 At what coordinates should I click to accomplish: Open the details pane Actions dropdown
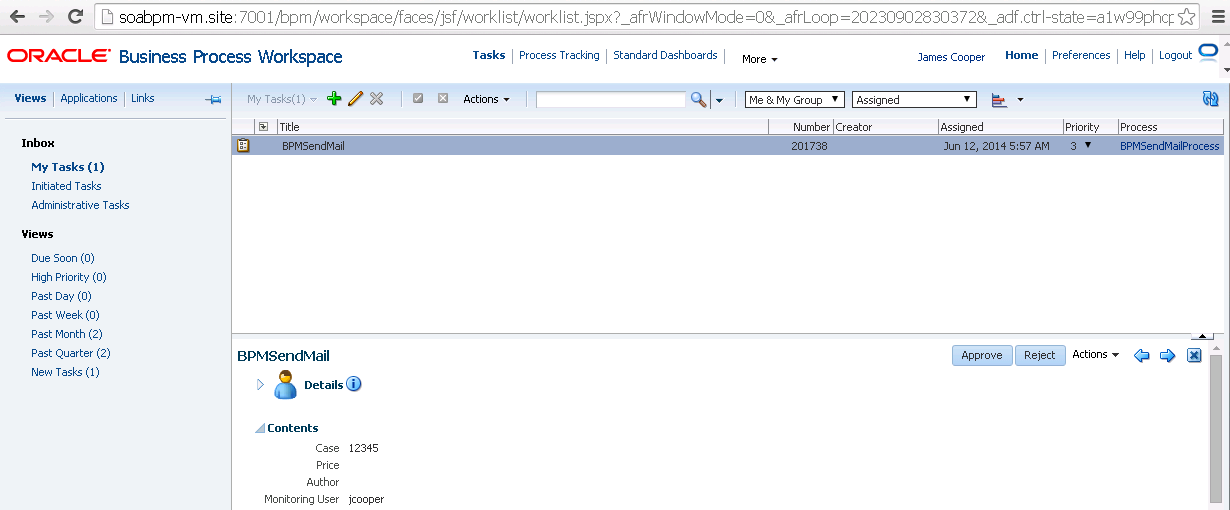1095,355
